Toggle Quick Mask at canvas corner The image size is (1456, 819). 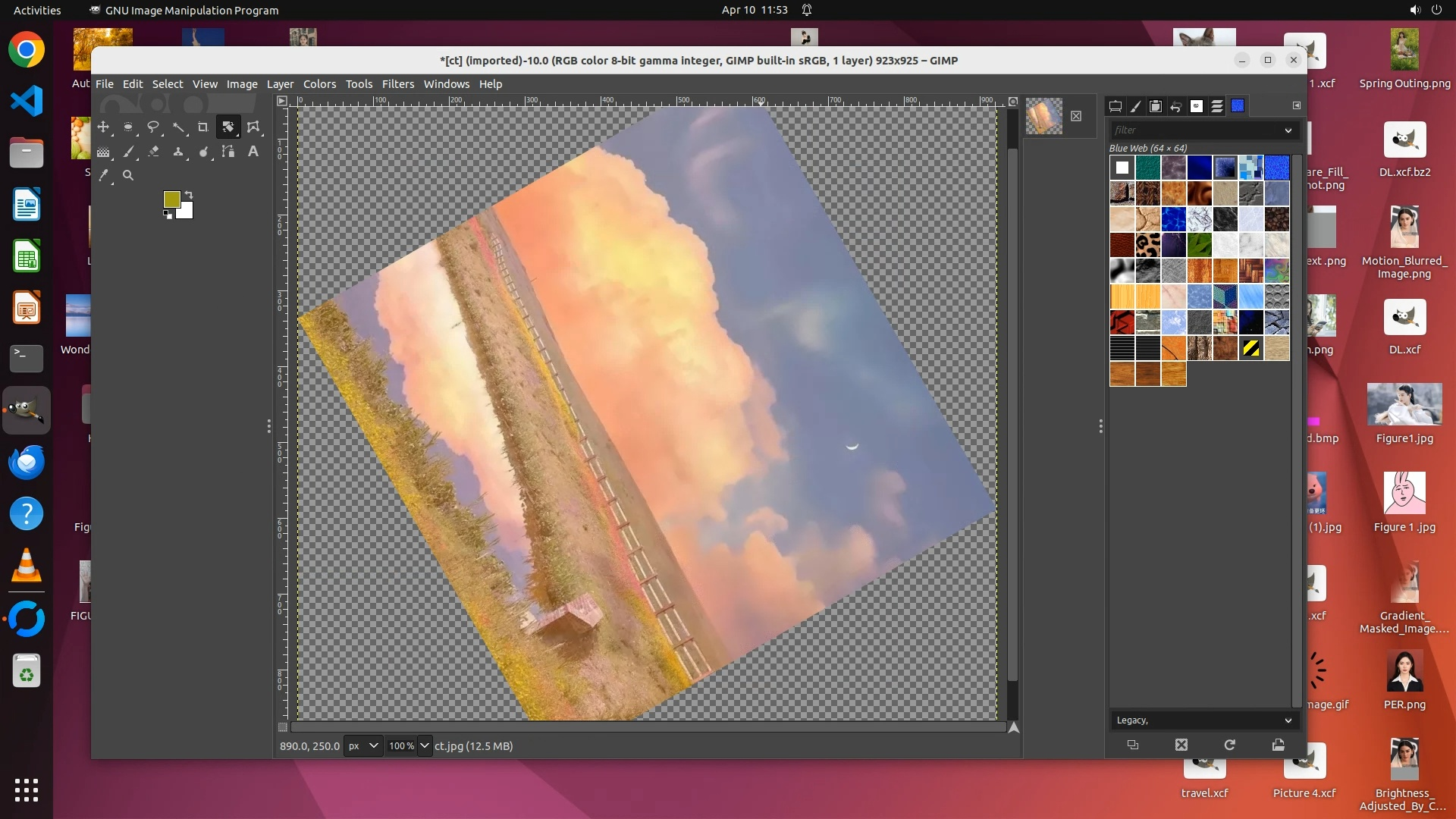click(x=283, y=726)
